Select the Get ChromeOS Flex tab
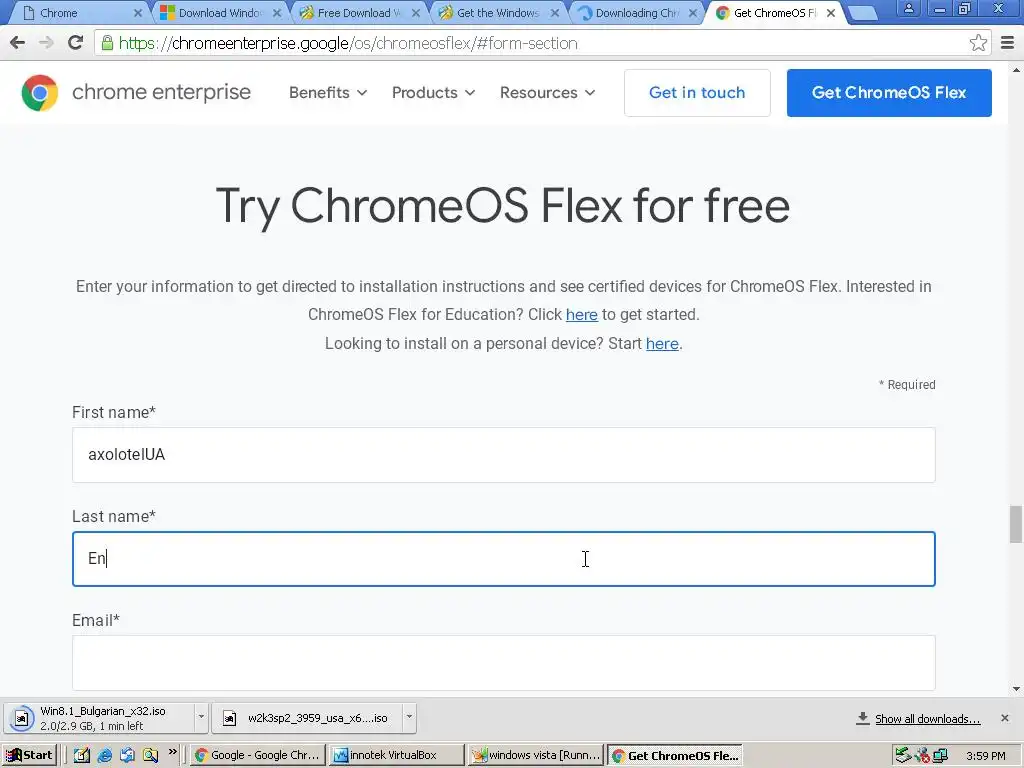 pyautogui.click(x=775, y=13)
